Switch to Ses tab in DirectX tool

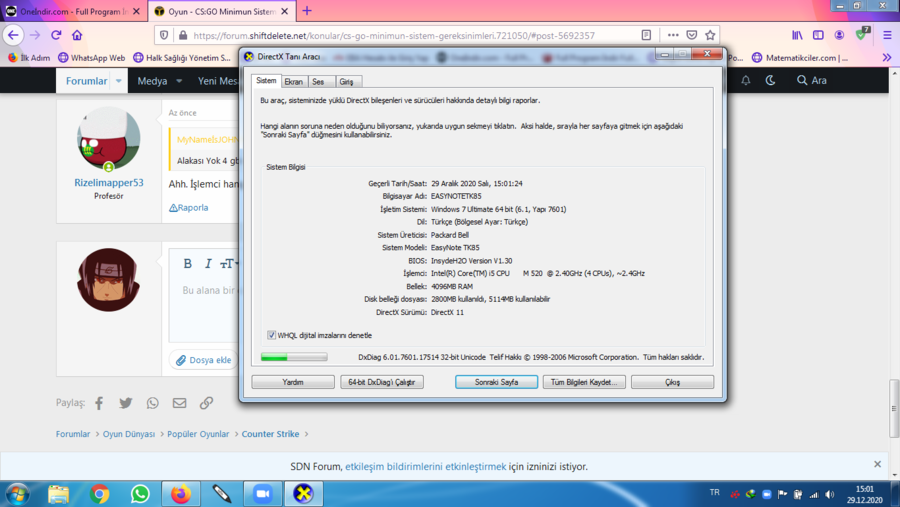pyautogui.click(x=319, y=82)
